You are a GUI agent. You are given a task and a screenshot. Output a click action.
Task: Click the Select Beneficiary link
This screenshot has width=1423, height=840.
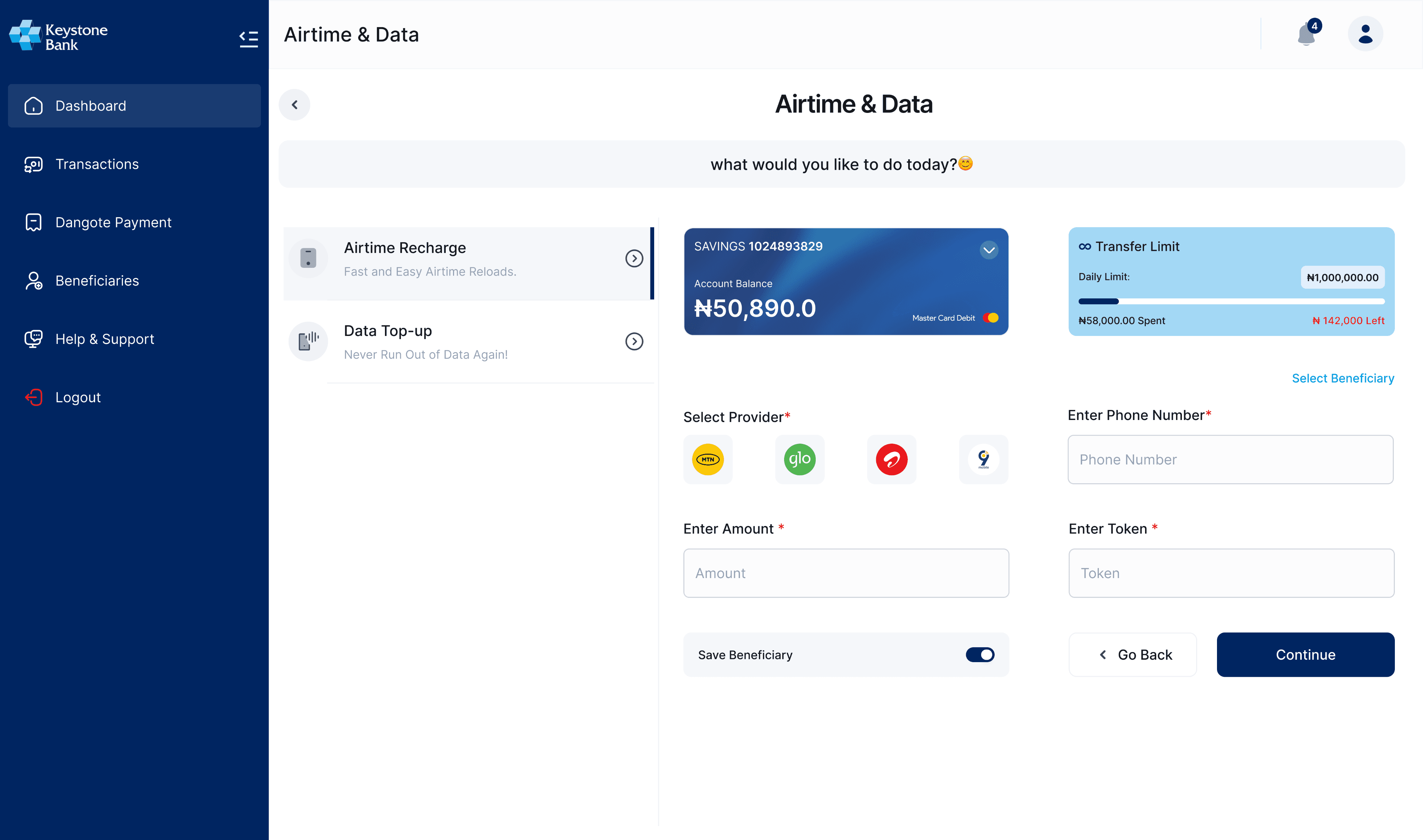[x=1343, y=378]
